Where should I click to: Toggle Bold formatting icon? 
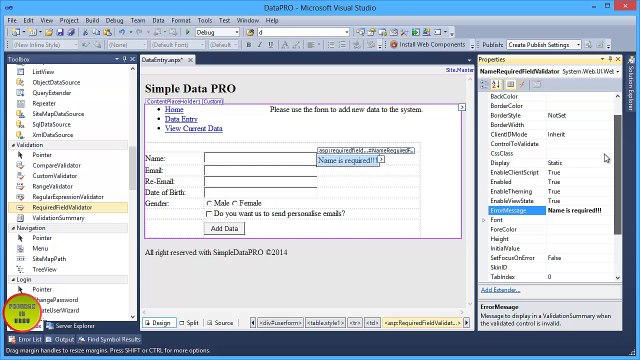(x=249, y=45)
